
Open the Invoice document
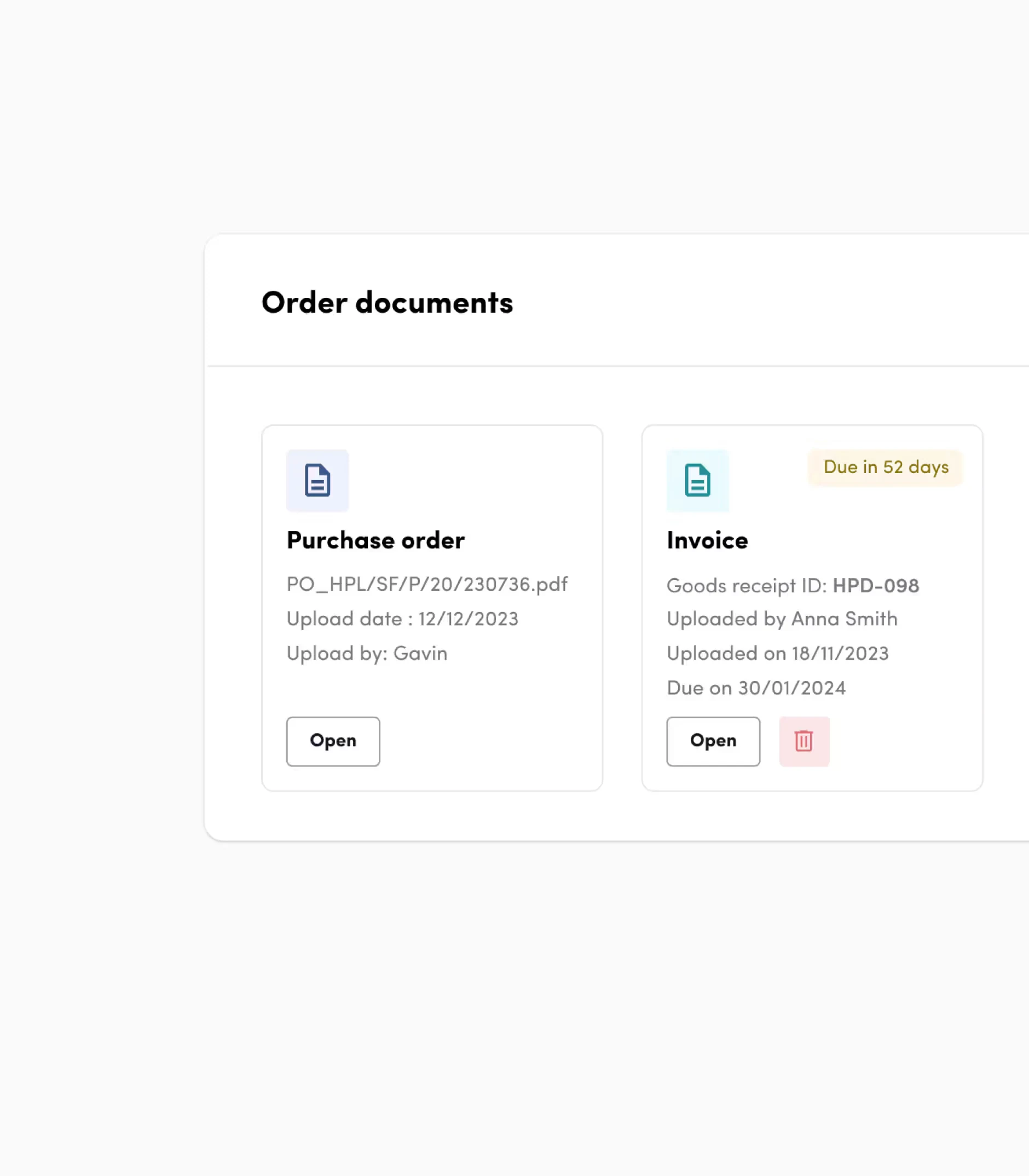[x=713, y=741]
